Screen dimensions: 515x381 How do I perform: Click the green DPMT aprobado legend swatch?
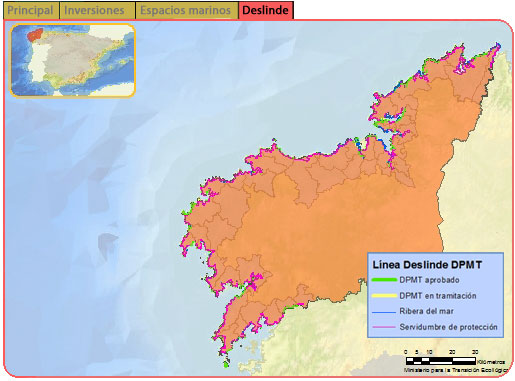click(384, 280)
